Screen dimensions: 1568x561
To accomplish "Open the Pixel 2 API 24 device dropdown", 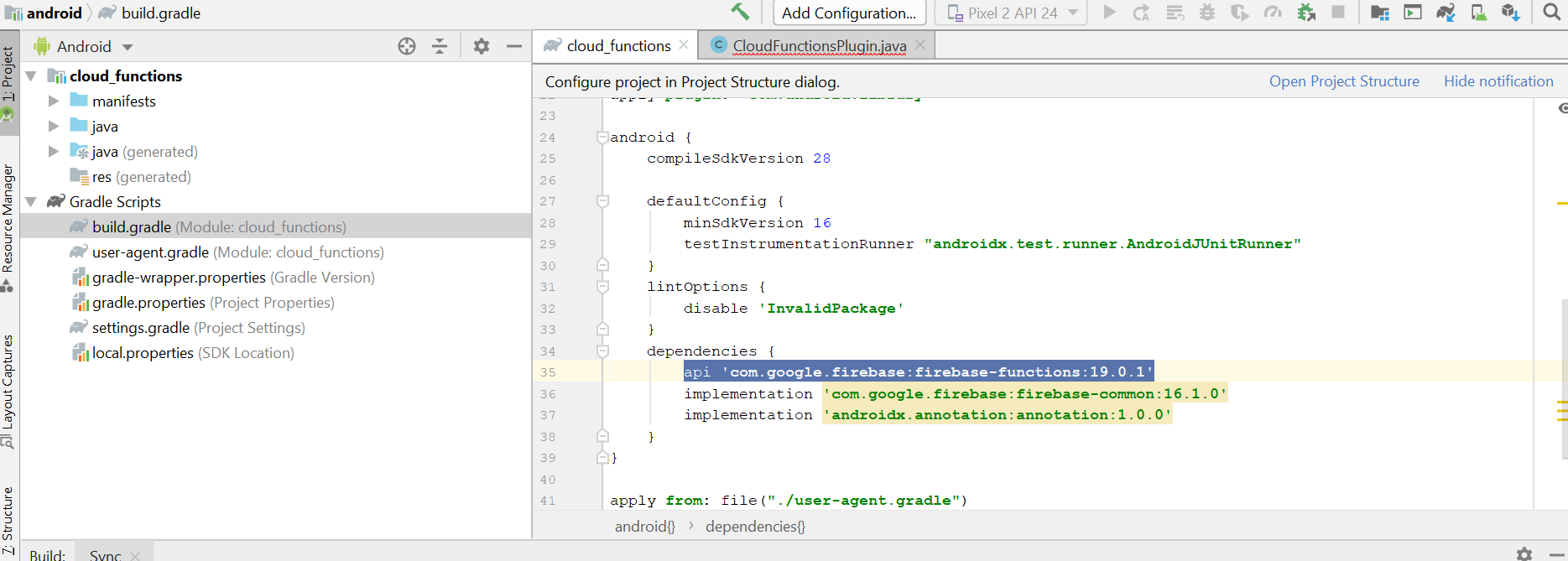I will (x=1011, y=13).
